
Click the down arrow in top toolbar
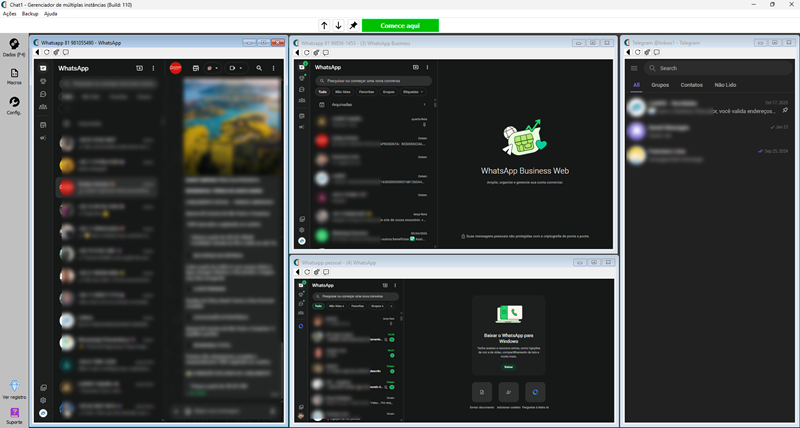[x=338, y=25]
